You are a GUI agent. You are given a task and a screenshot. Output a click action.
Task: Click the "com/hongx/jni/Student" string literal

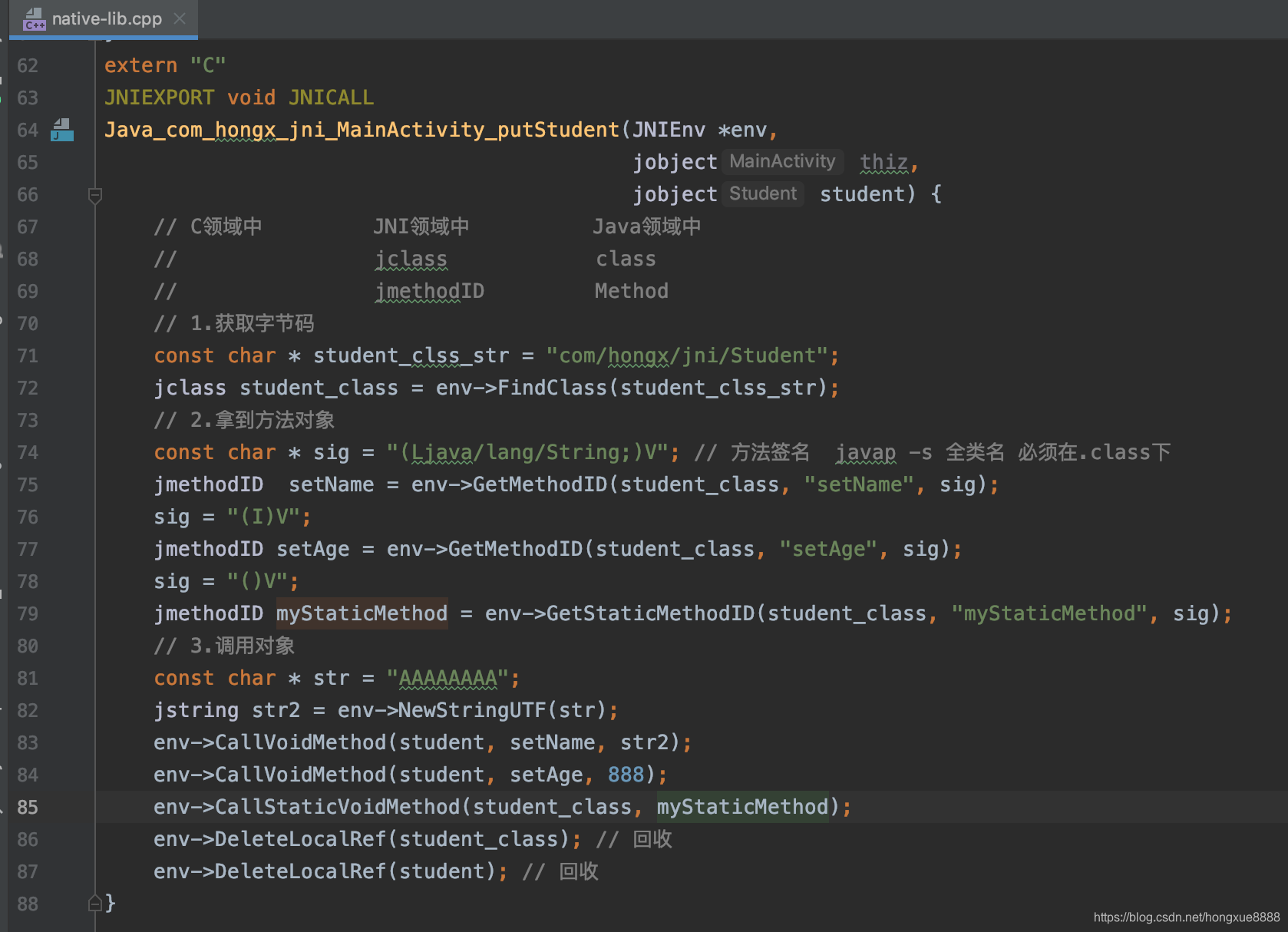pyautogui.click(x=687, y=355)
